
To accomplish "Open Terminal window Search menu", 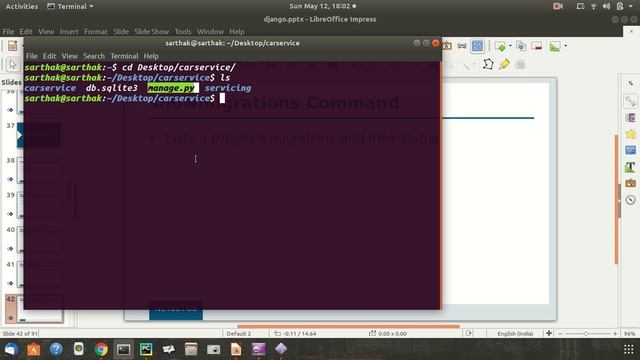I will pyautogui.click(x=94, y=56).
